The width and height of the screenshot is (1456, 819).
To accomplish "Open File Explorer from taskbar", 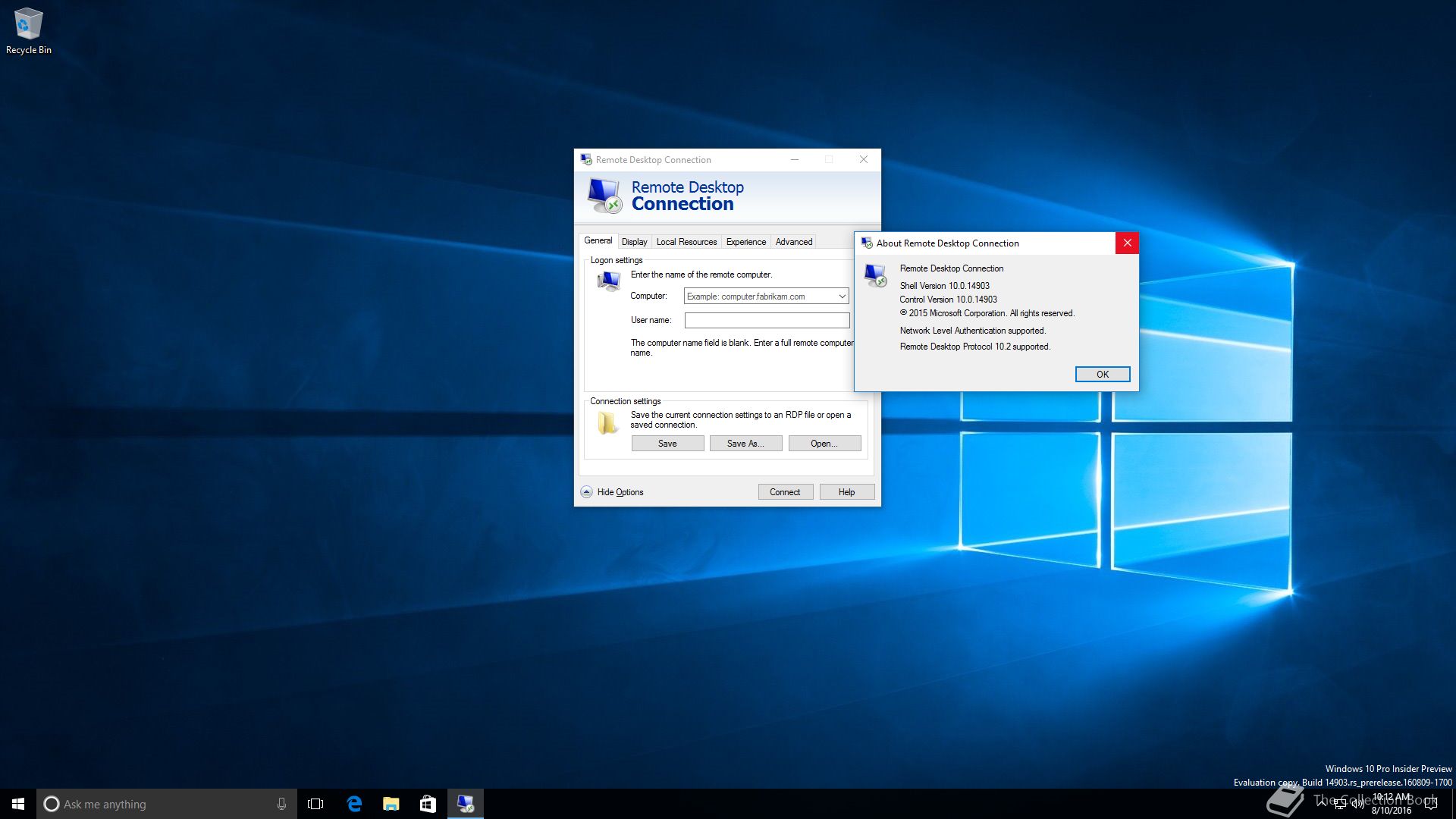I will click(391, 804).
